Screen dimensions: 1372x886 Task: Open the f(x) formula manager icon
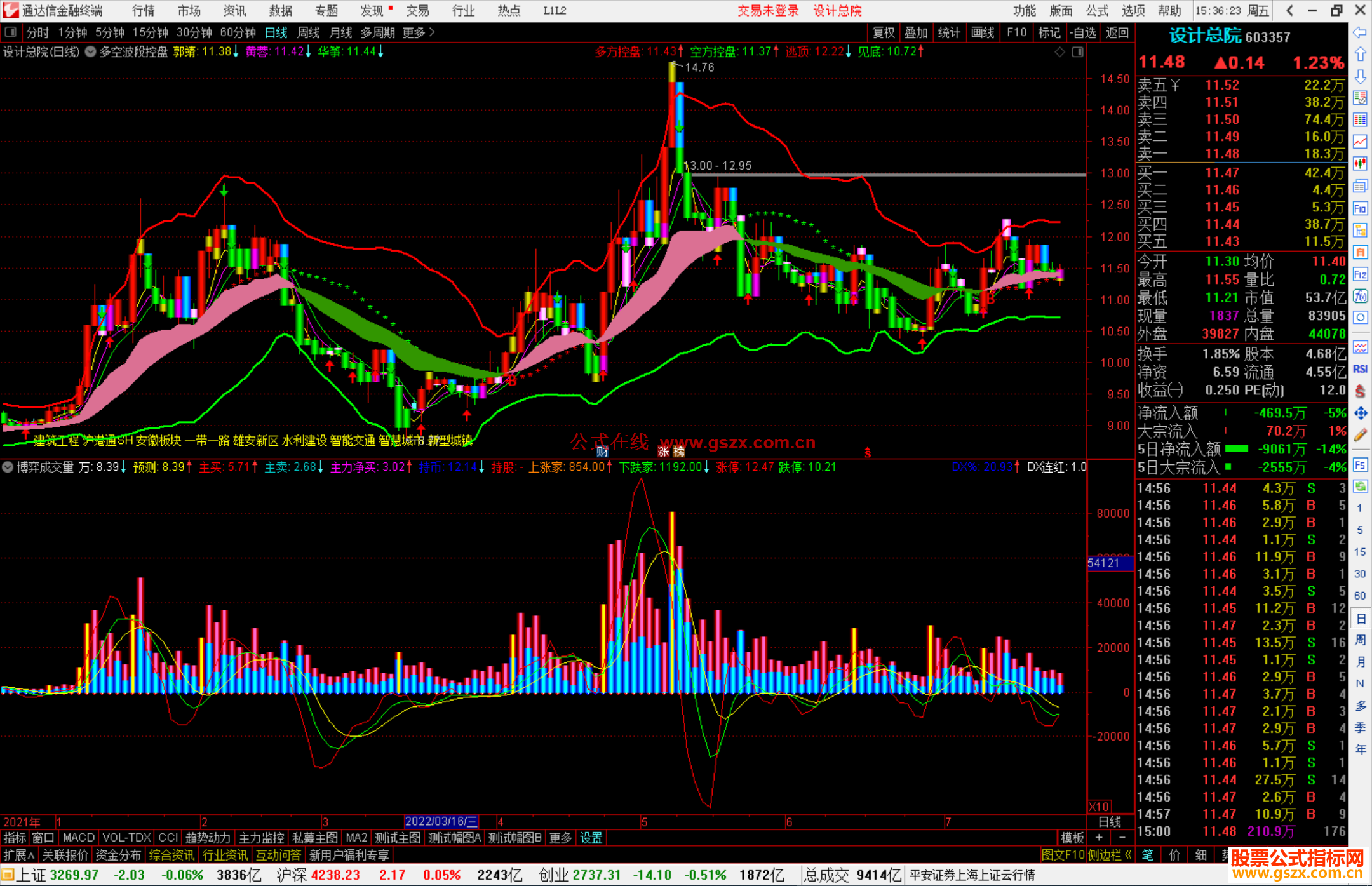1360,296
